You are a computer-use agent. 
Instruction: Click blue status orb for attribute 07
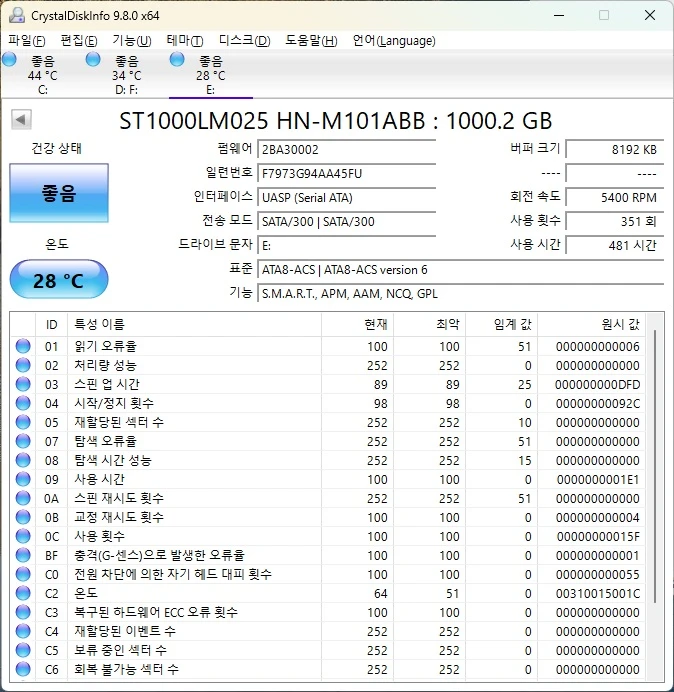pos(23,441)
